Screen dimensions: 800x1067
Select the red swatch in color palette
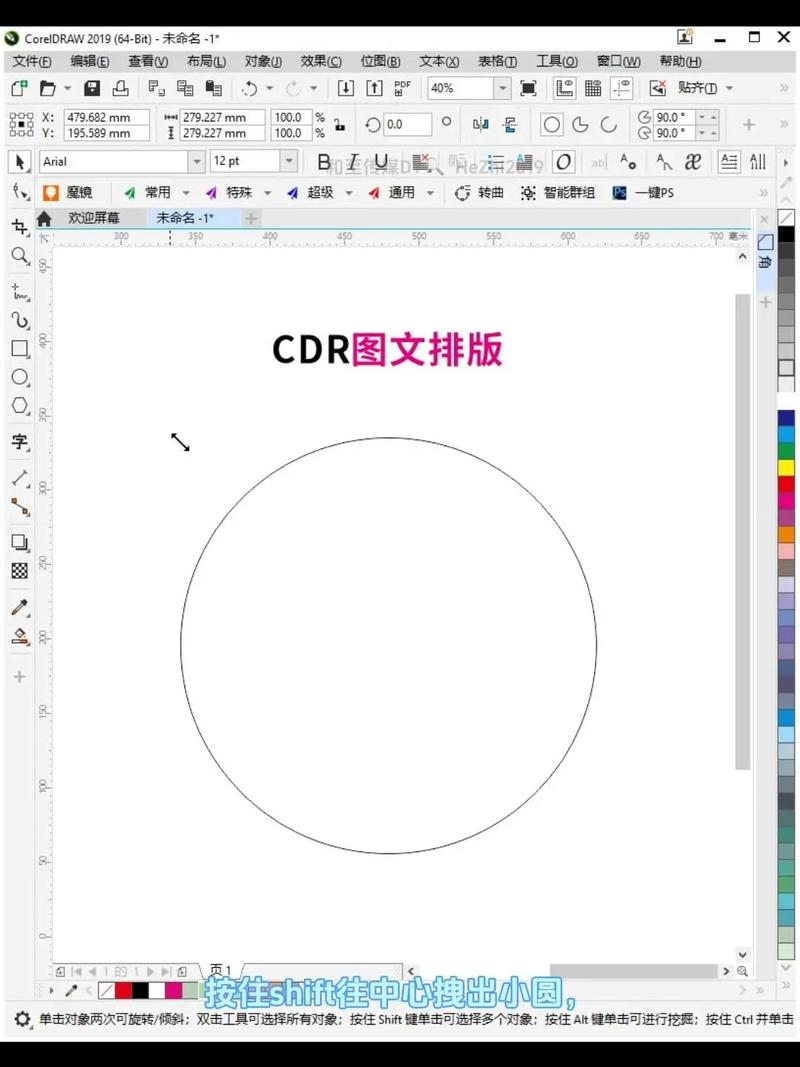point(786,484)
